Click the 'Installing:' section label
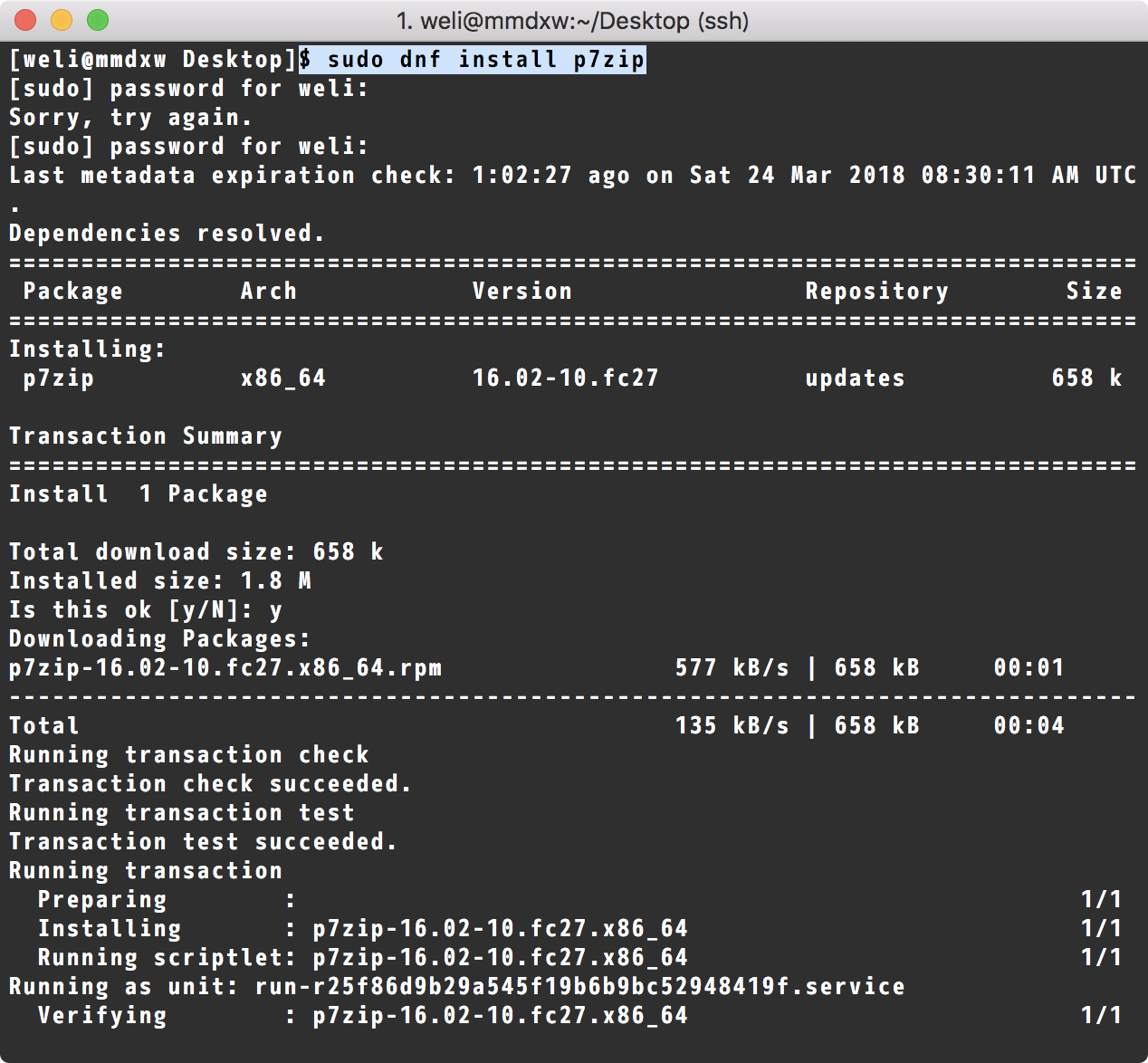The height and width of the screenshot is (1063, 1148). click(x=88, y=350)
